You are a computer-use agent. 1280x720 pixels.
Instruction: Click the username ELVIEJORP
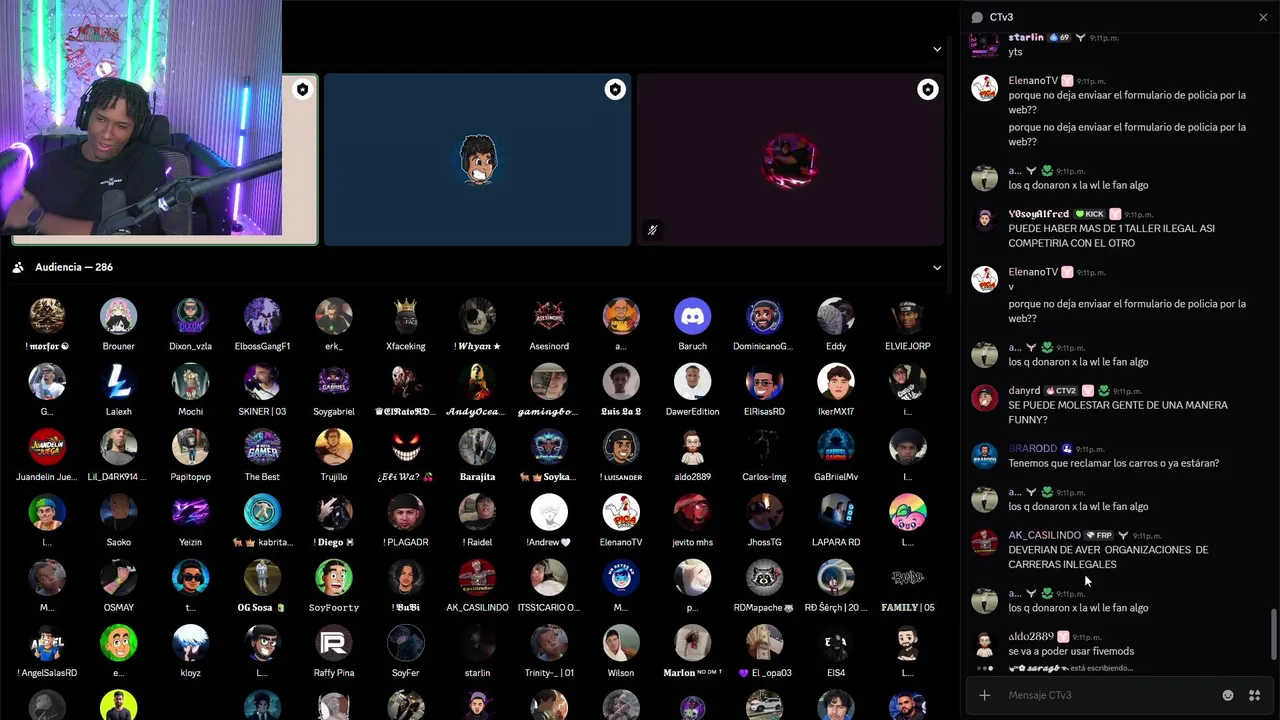coord(908,346)
